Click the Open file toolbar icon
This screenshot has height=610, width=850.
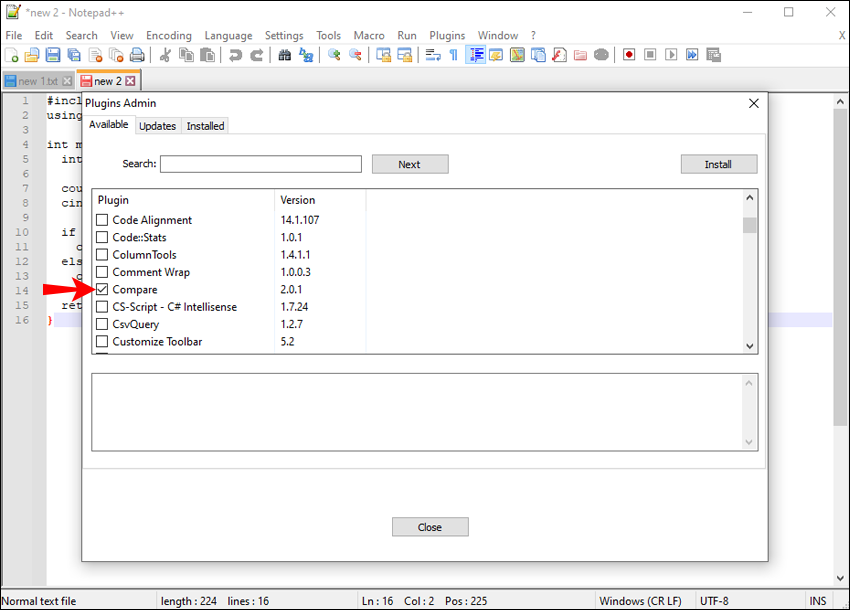[x=32, y=55]
